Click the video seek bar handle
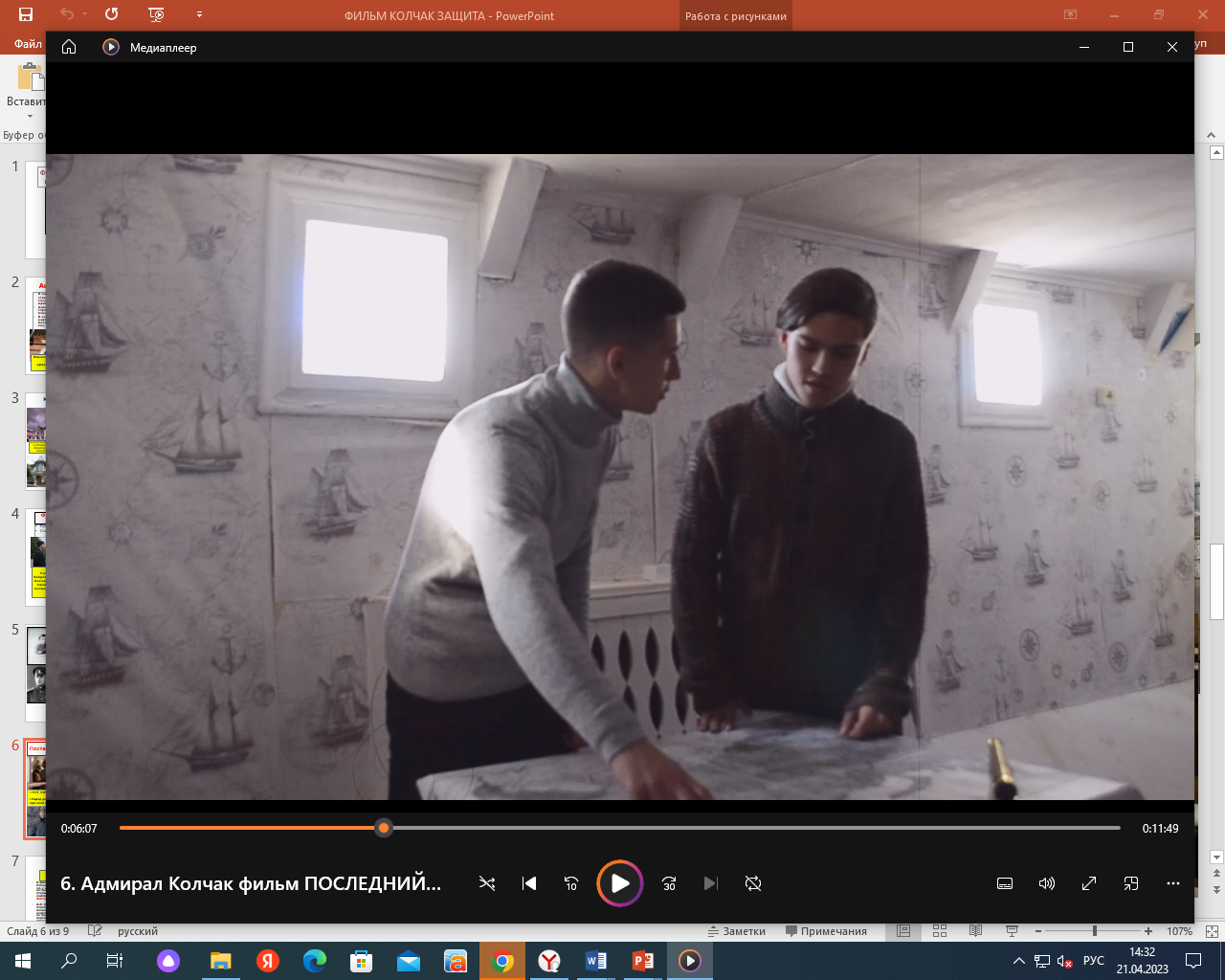The width and height of the screenshot is (1225, 980). click(x=384, y=828)
